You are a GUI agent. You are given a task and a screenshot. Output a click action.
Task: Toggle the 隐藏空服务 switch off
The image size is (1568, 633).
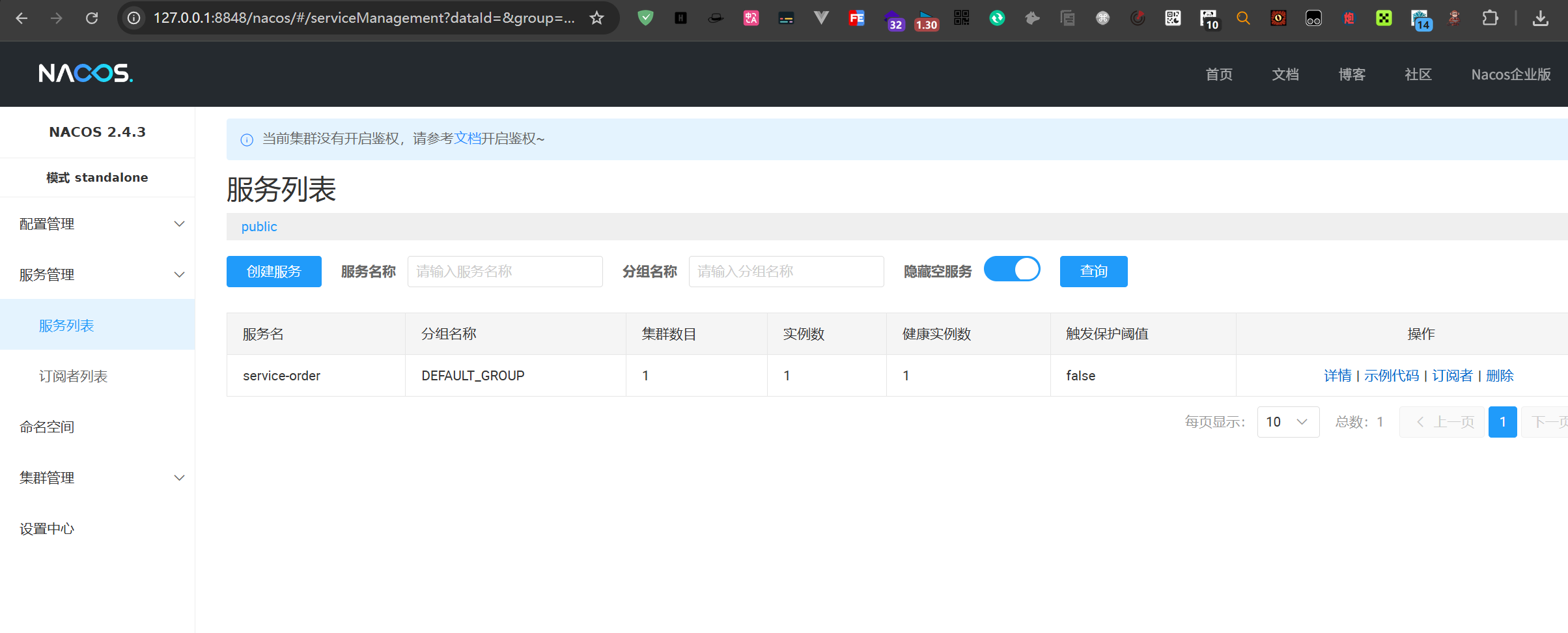(x=1012, y=270)
